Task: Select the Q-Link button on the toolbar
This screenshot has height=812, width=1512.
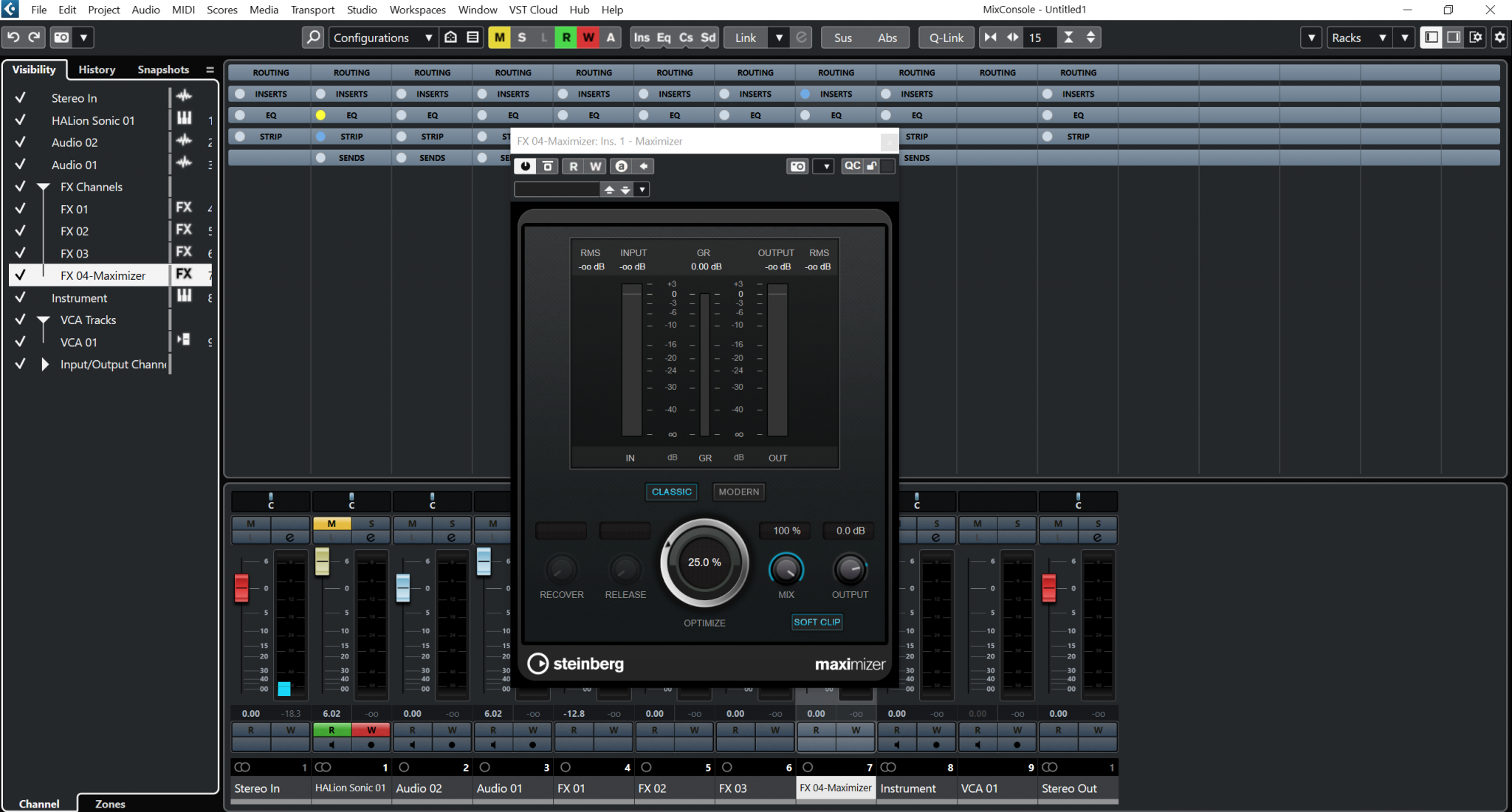Action: 946,37
